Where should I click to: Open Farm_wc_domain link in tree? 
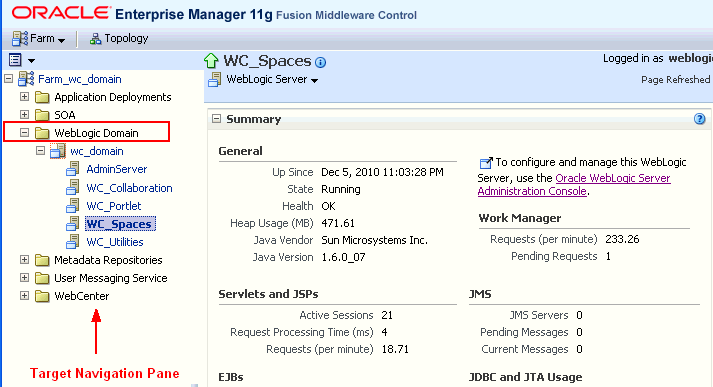[80, 79]
